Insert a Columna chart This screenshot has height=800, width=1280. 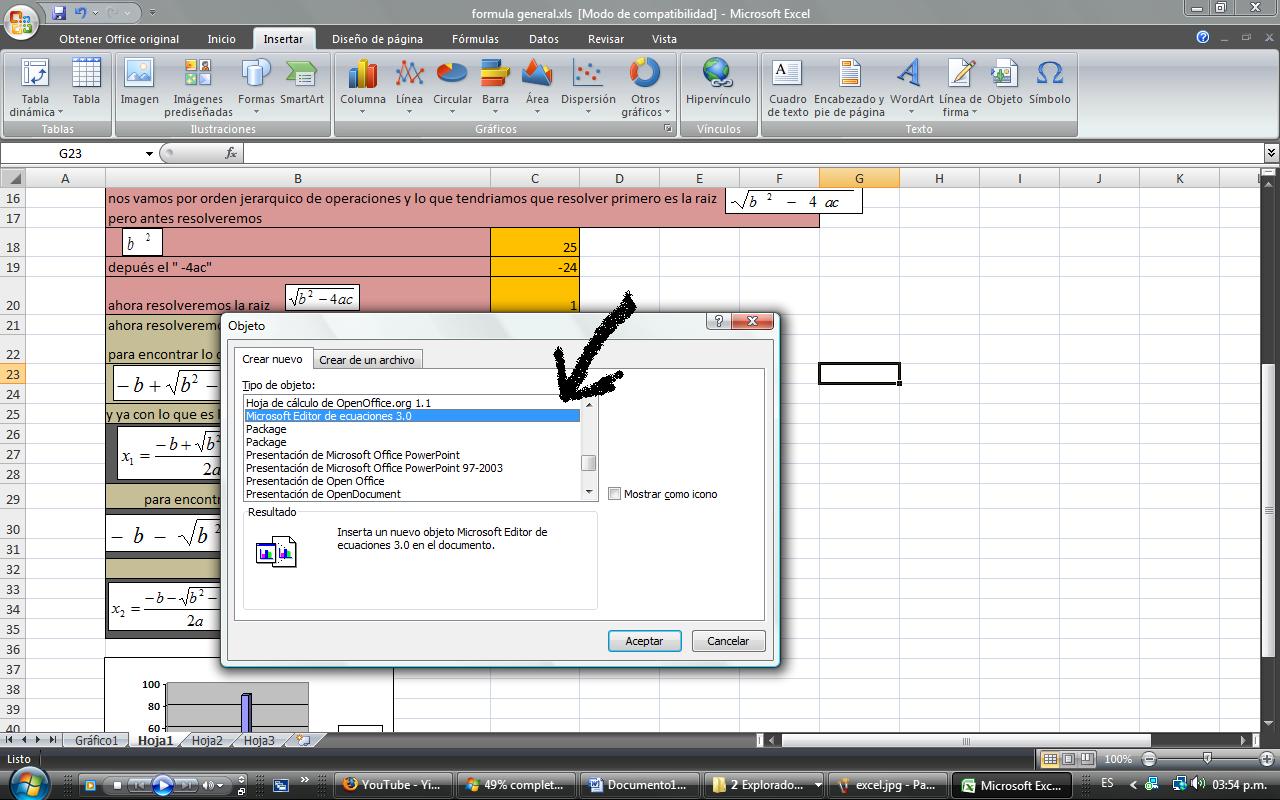[362, 87]
